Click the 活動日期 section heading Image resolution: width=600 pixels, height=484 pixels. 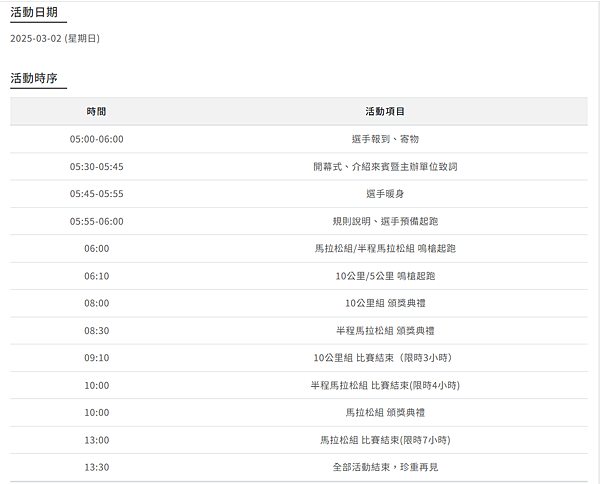[x=34, y=12]
